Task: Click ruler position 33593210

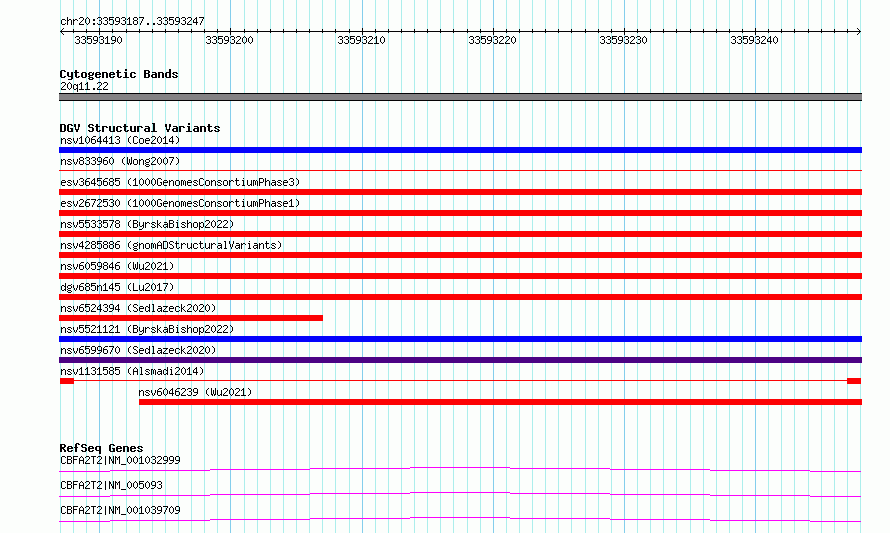Action: click(361, 40)
